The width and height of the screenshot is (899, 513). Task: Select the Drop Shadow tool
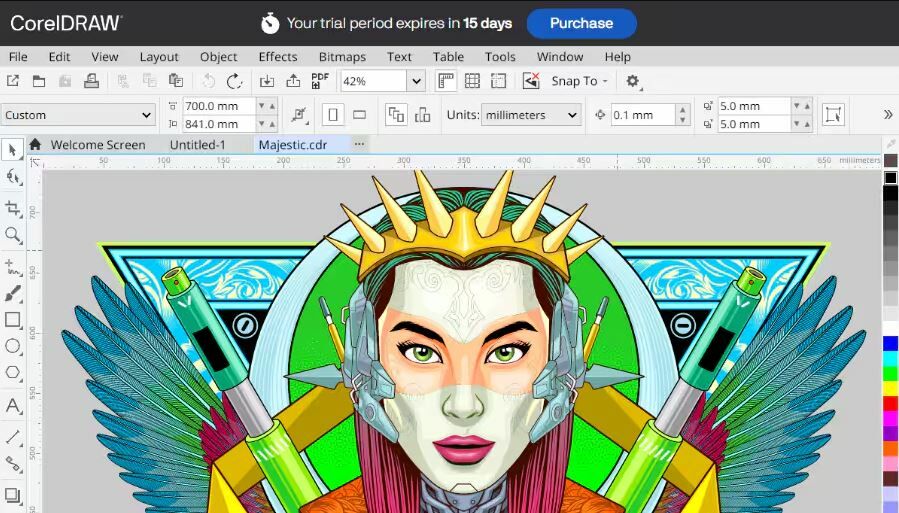(x=12, y=495)
